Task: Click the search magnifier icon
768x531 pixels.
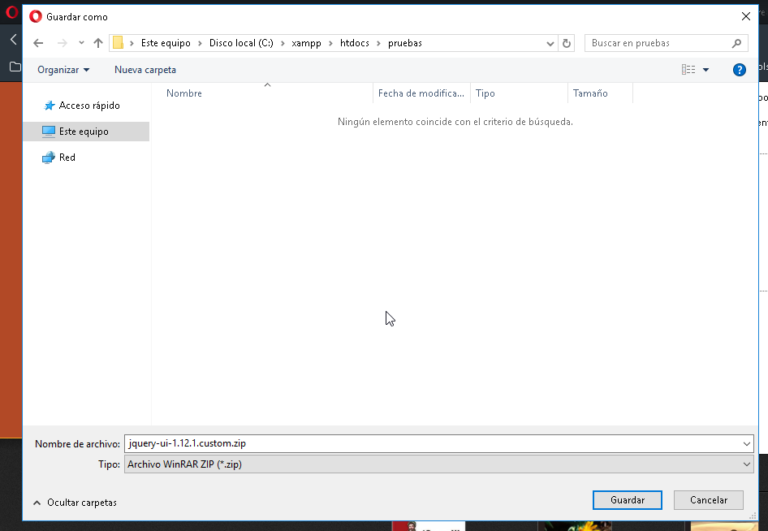Action: 737,43
